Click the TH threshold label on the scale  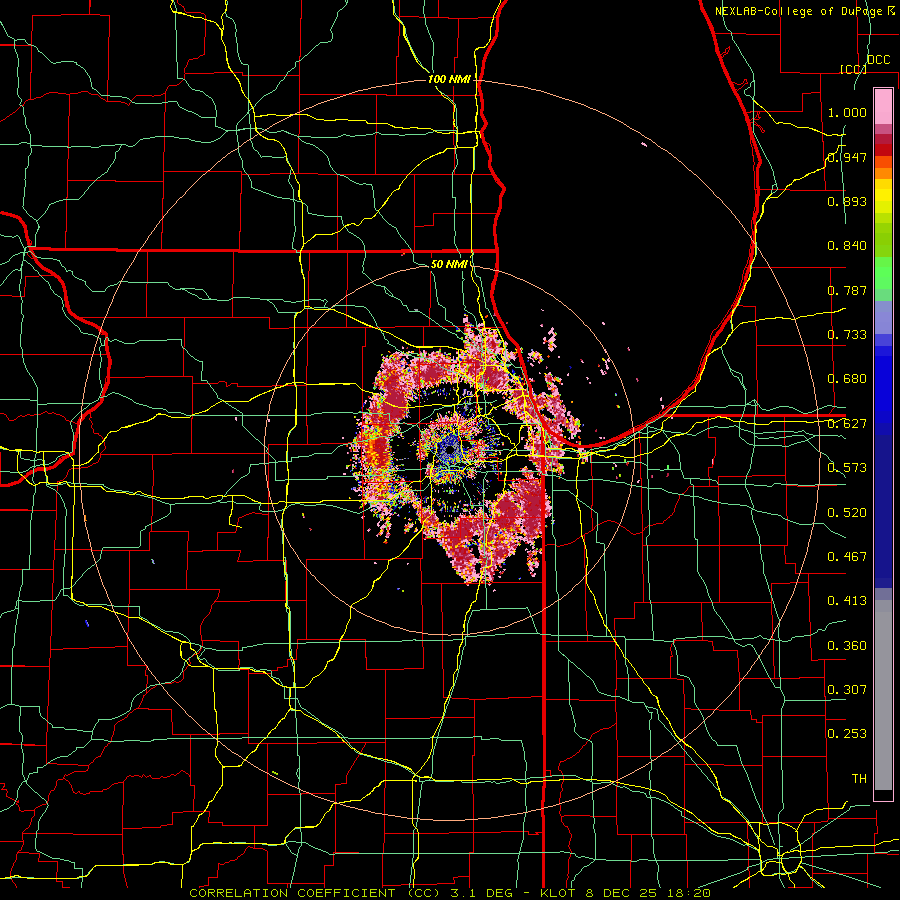859,779
